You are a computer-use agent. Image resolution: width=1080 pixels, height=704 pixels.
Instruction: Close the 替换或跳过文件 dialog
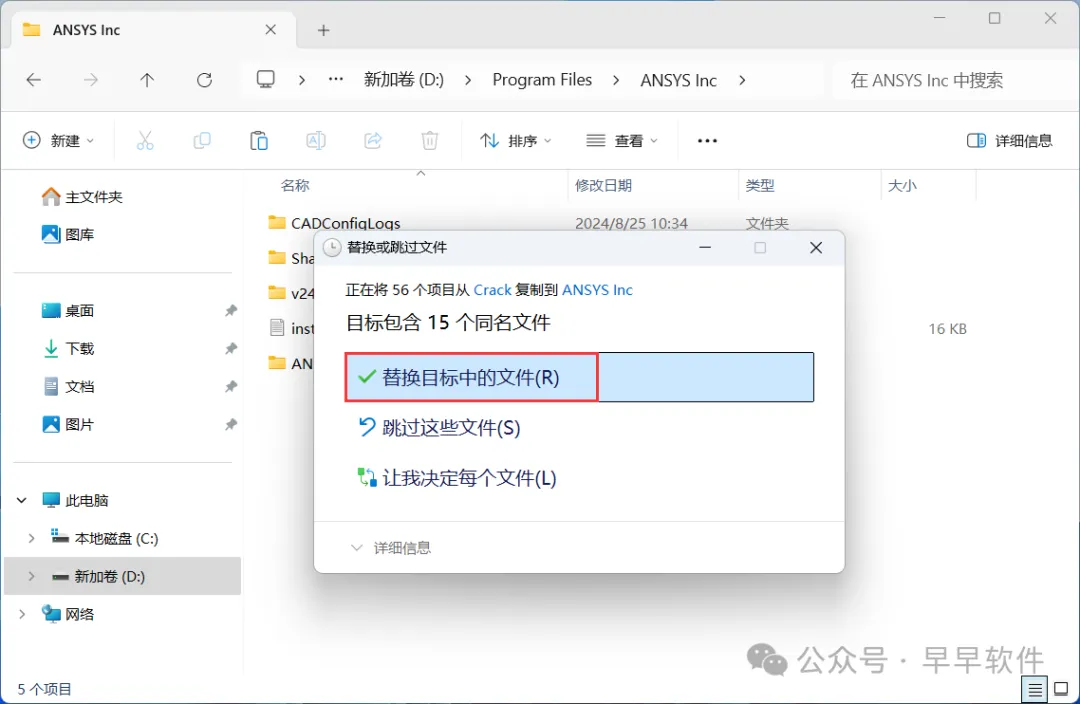click(x=816, y=247)
